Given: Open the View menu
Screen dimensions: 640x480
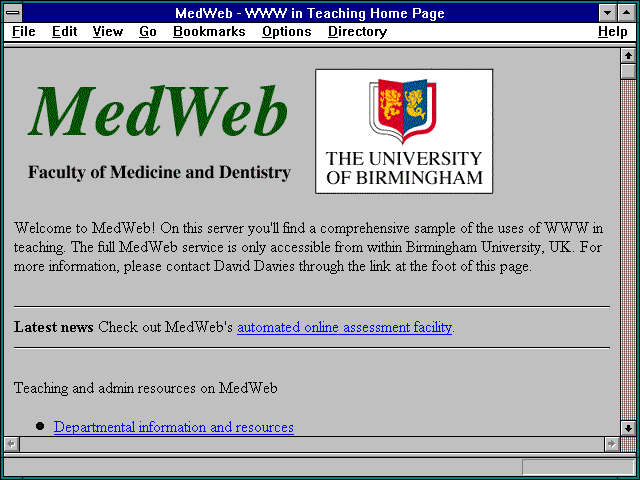Looking at the screenshot, I should [x=108, y=32].
